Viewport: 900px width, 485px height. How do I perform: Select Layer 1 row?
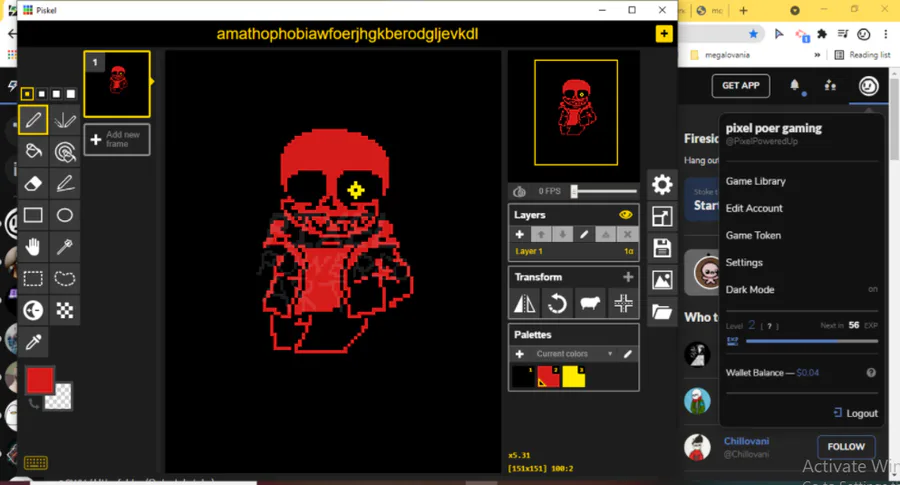[573, 251]
